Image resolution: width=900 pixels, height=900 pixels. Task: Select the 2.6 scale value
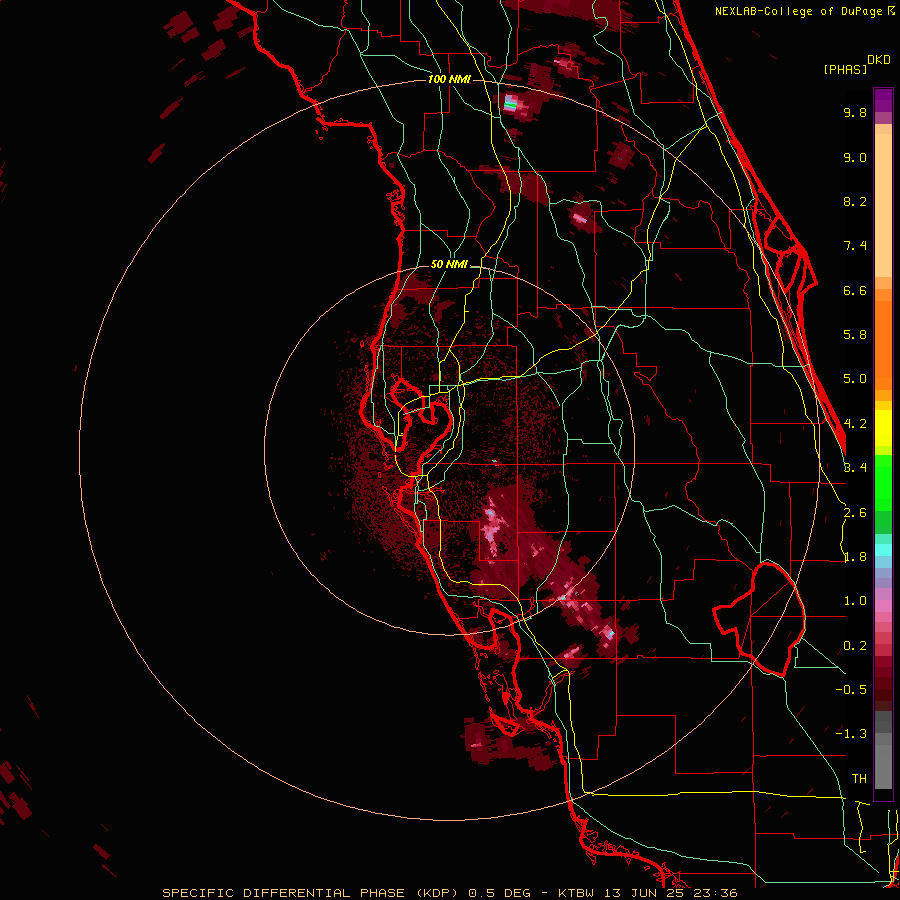(x=855, y=513)
